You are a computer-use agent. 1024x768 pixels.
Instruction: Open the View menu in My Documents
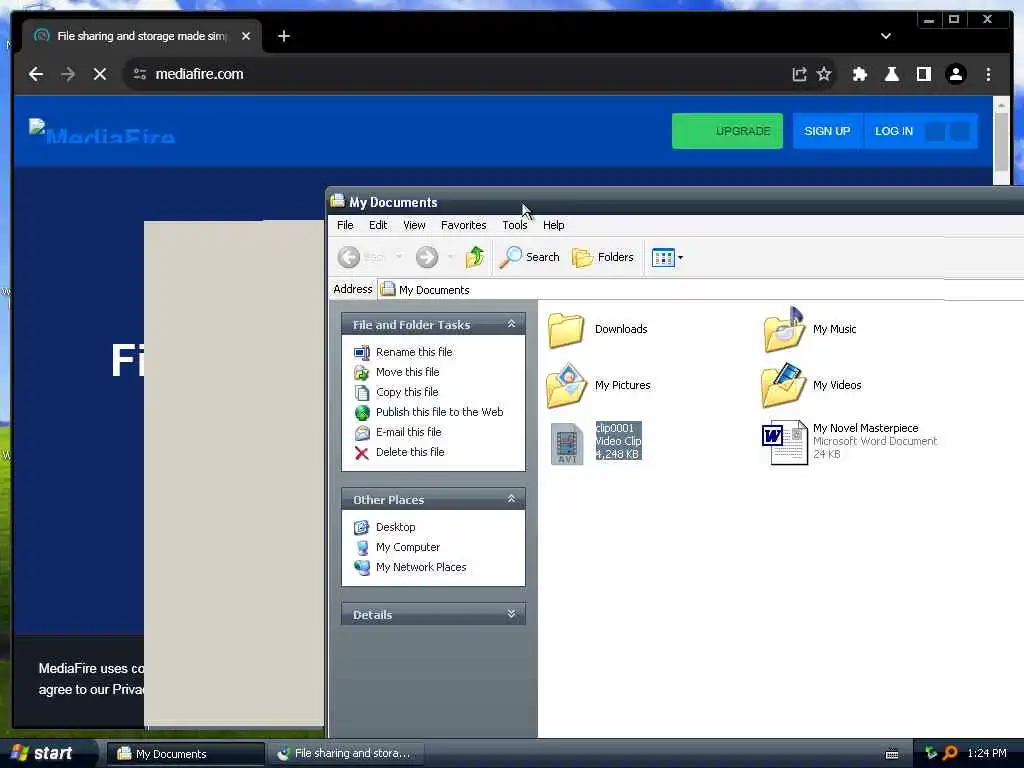[x=414, y=225]
